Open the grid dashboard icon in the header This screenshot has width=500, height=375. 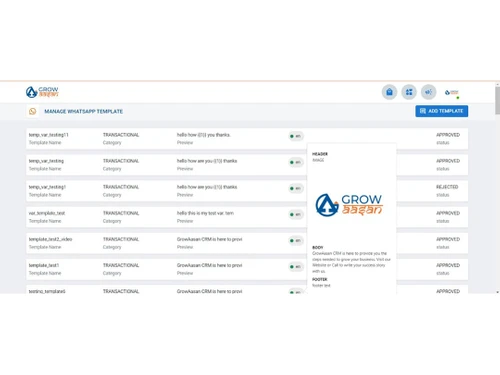point(409,92)
